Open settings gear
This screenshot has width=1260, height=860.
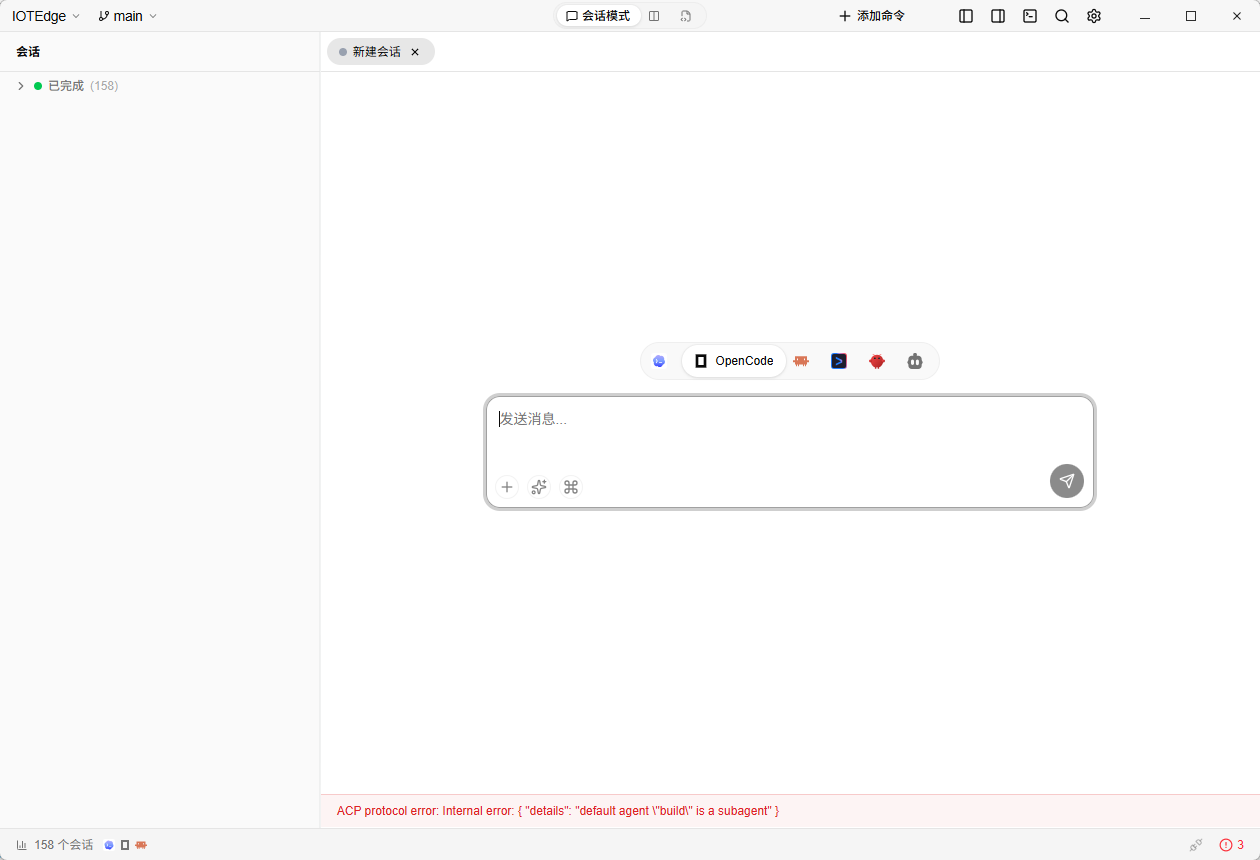point(1094,16)
